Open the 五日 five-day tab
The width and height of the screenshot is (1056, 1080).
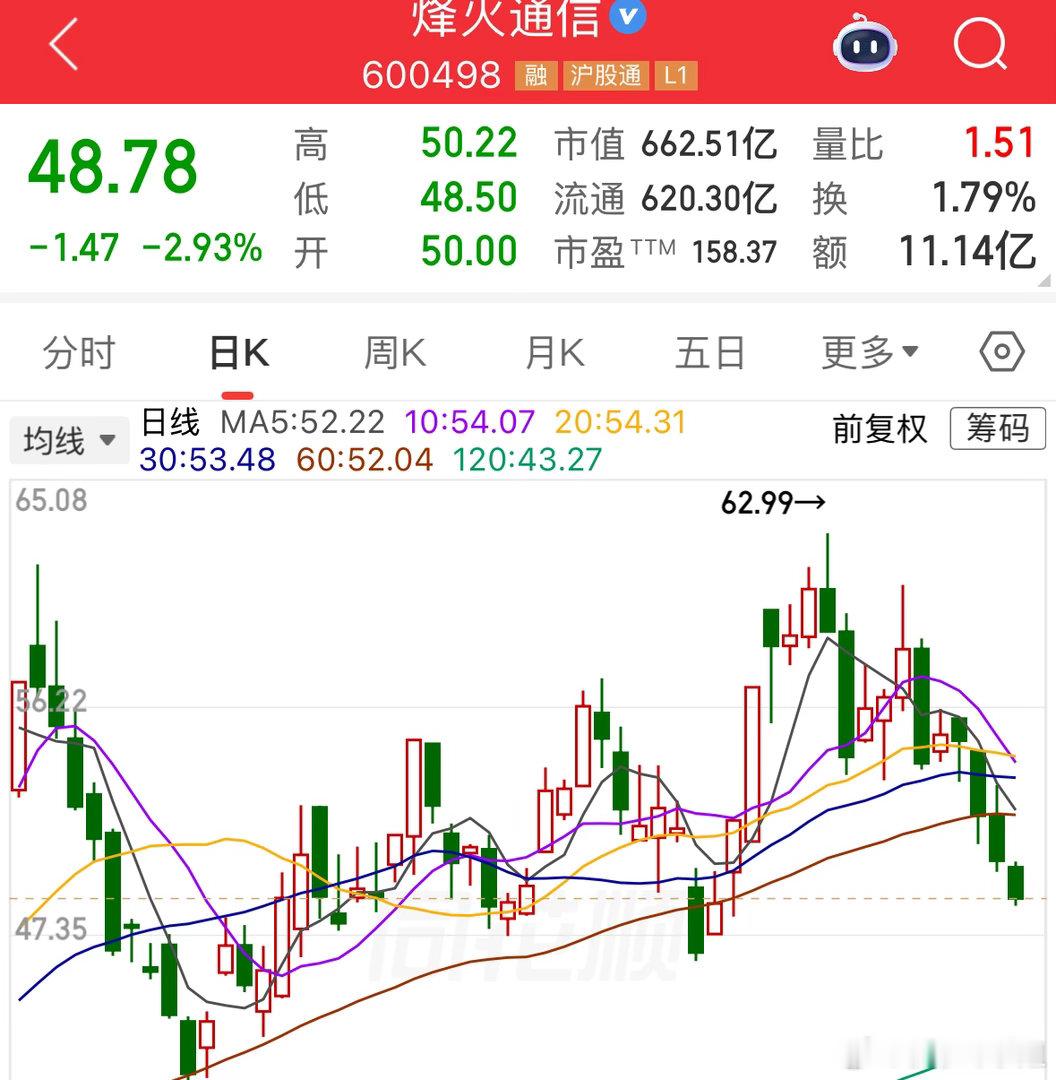point(710,353)
